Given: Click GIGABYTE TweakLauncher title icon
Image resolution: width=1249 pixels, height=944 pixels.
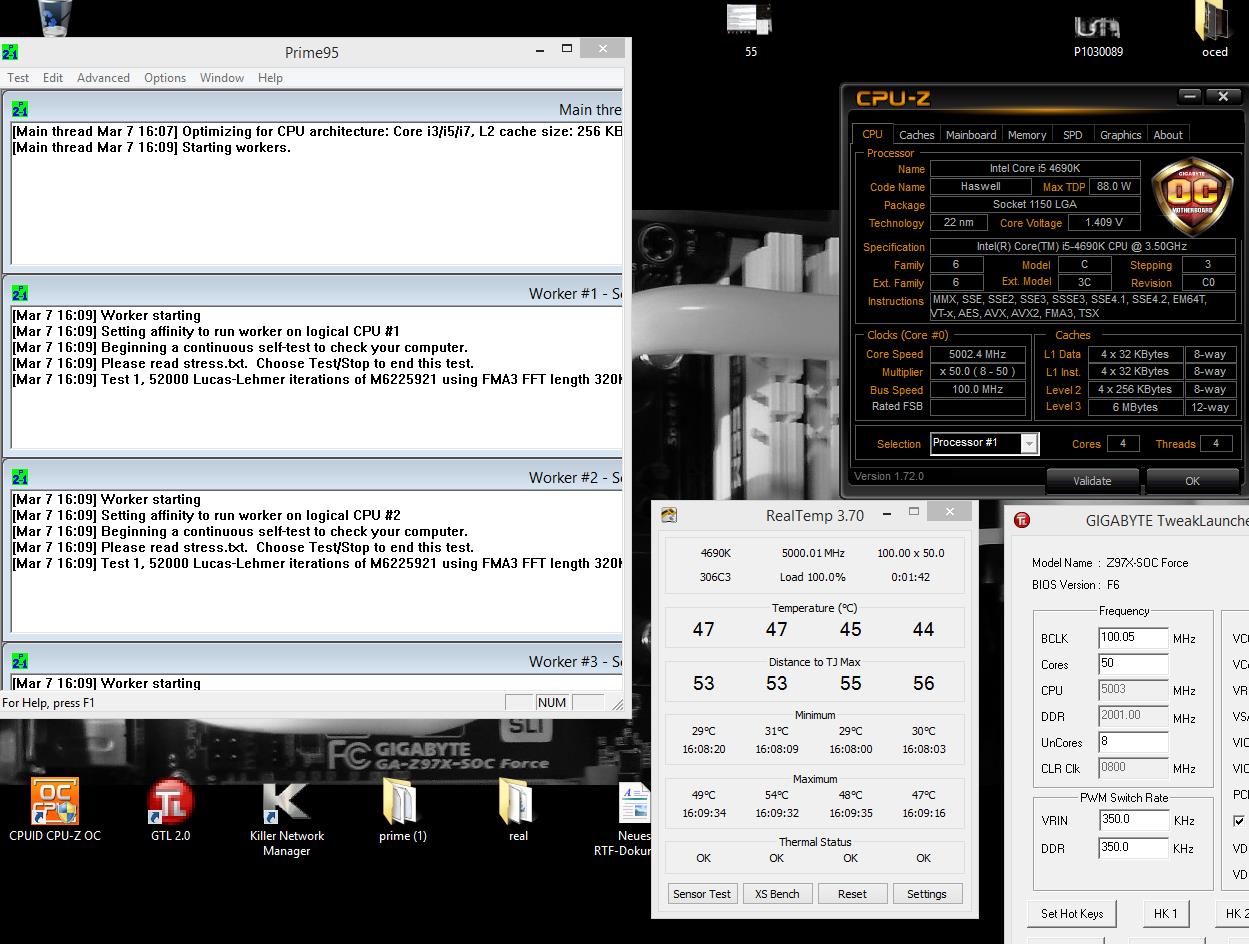Looking at the screenshot, I should [x=1022, y=520].
